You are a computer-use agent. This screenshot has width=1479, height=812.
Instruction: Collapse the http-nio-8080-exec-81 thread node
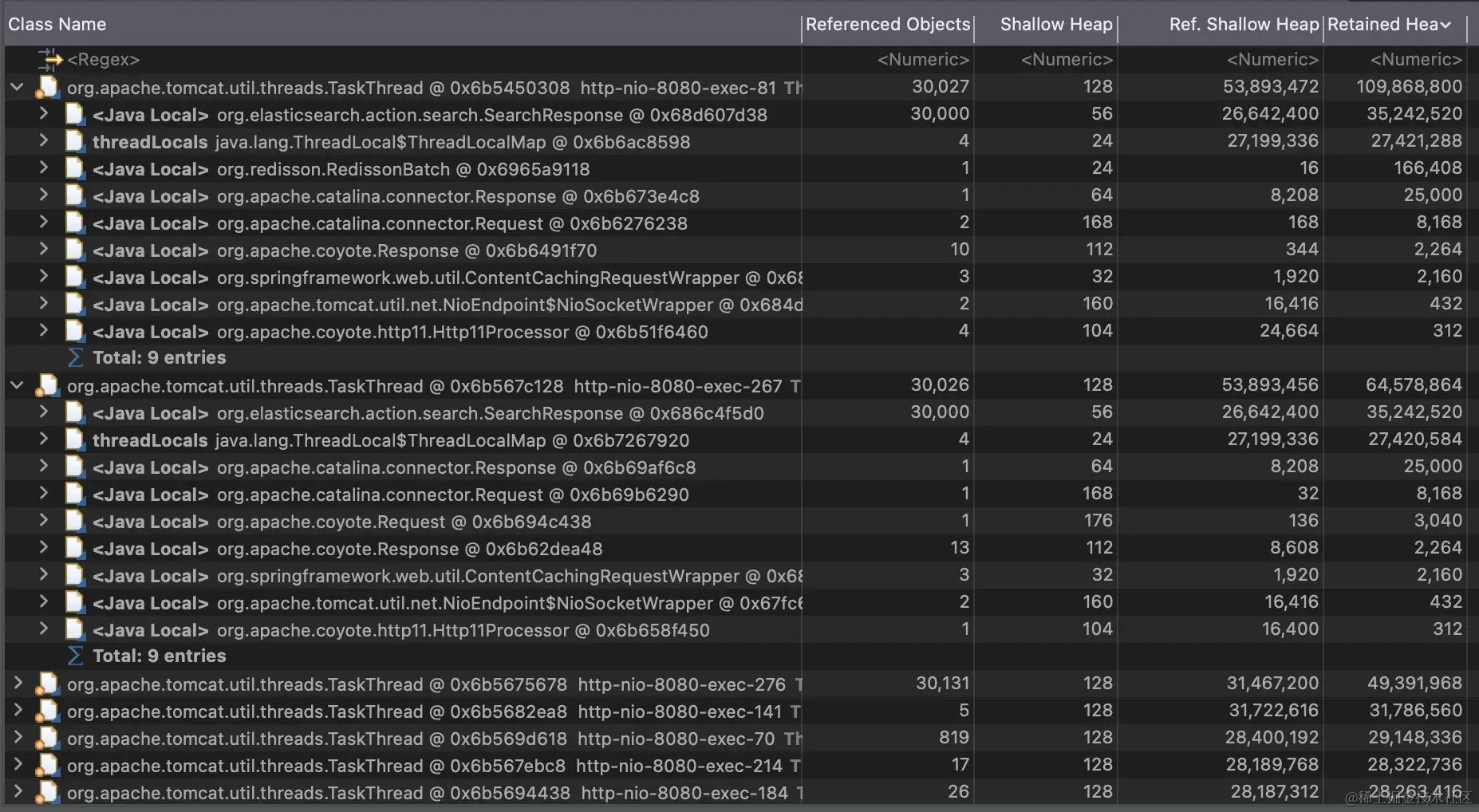(17, 87)
